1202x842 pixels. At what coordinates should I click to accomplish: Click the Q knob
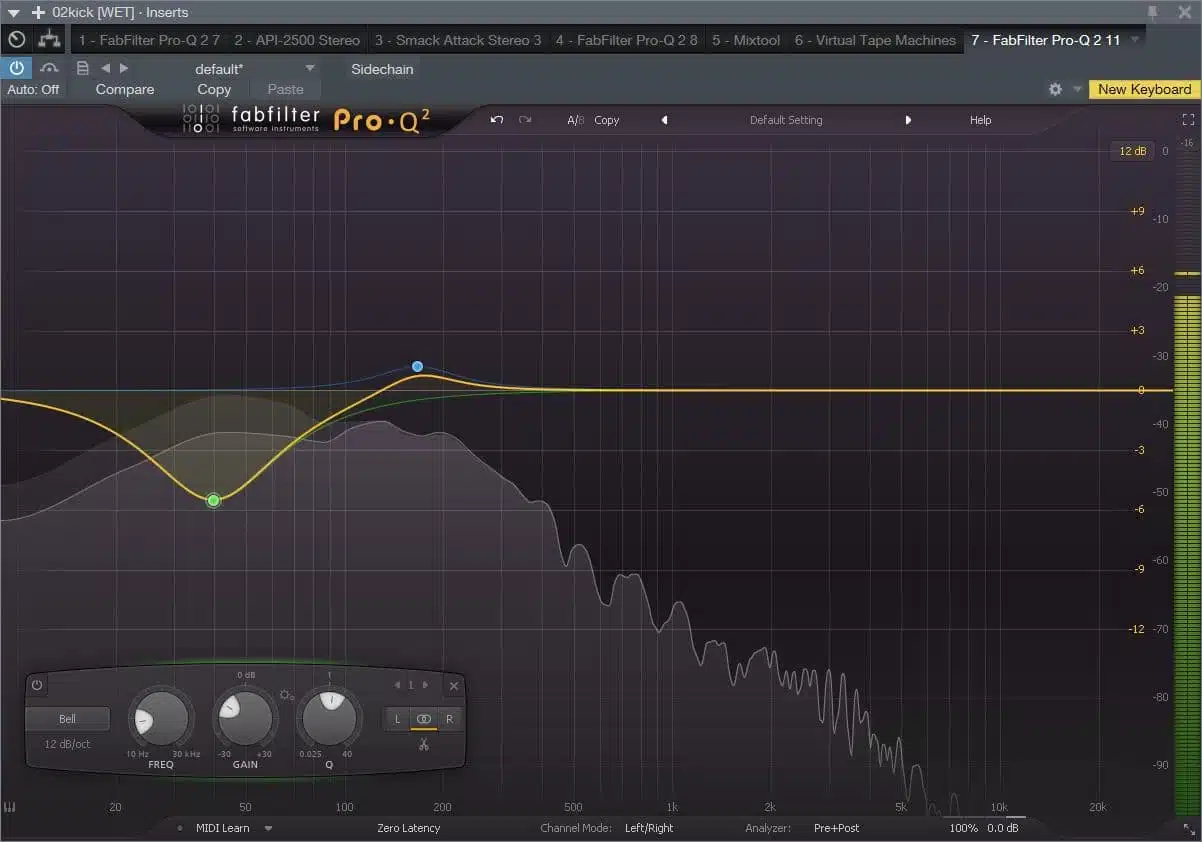click(x=329, y=718)
